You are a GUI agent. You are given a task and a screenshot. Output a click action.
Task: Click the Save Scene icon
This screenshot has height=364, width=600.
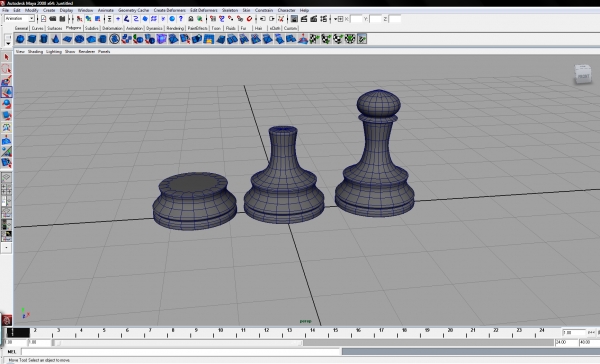pyautogui.click(x=62, y=19)
